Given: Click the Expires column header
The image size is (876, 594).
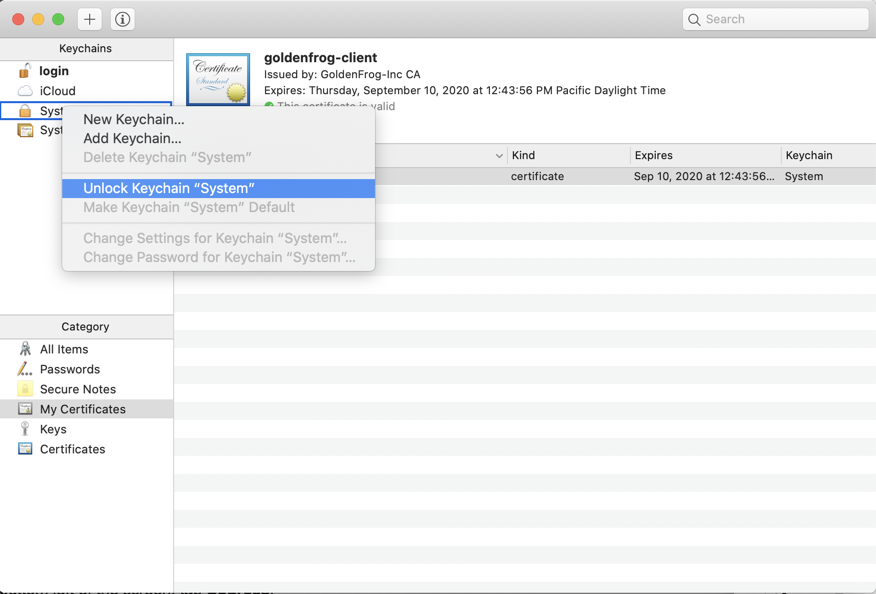Looking at the screenshot, I should click(706, 155).
